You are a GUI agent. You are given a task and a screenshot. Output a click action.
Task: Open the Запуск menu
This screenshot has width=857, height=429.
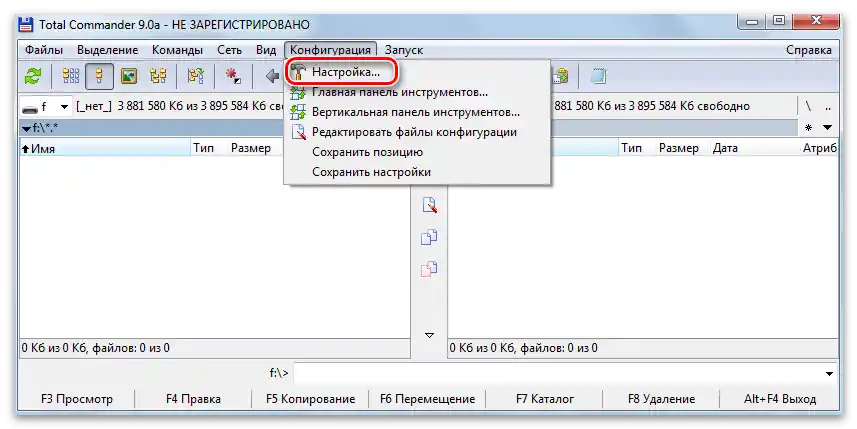[x=403, y=50]
